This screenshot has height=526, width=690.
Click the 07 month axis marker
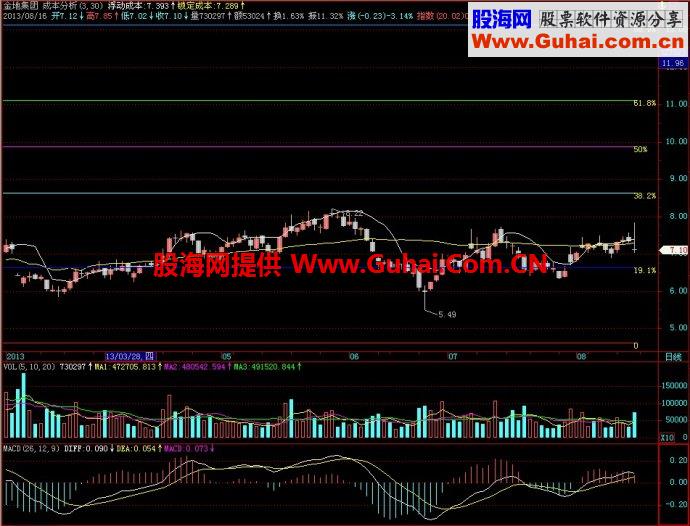(x=452, y=357)
